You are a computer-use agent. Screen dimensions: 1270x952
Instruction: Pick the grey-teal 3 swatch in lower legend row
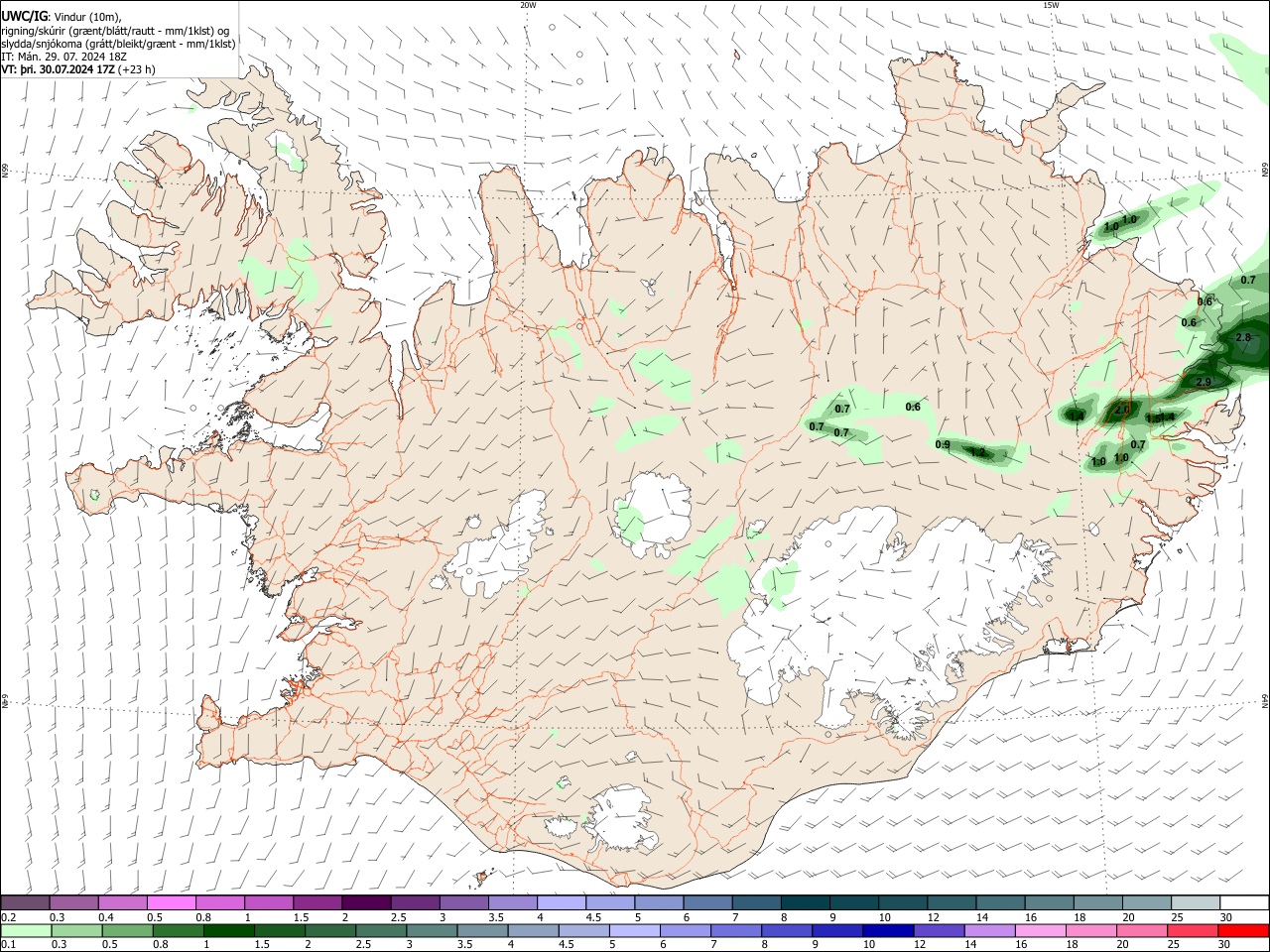433,930
